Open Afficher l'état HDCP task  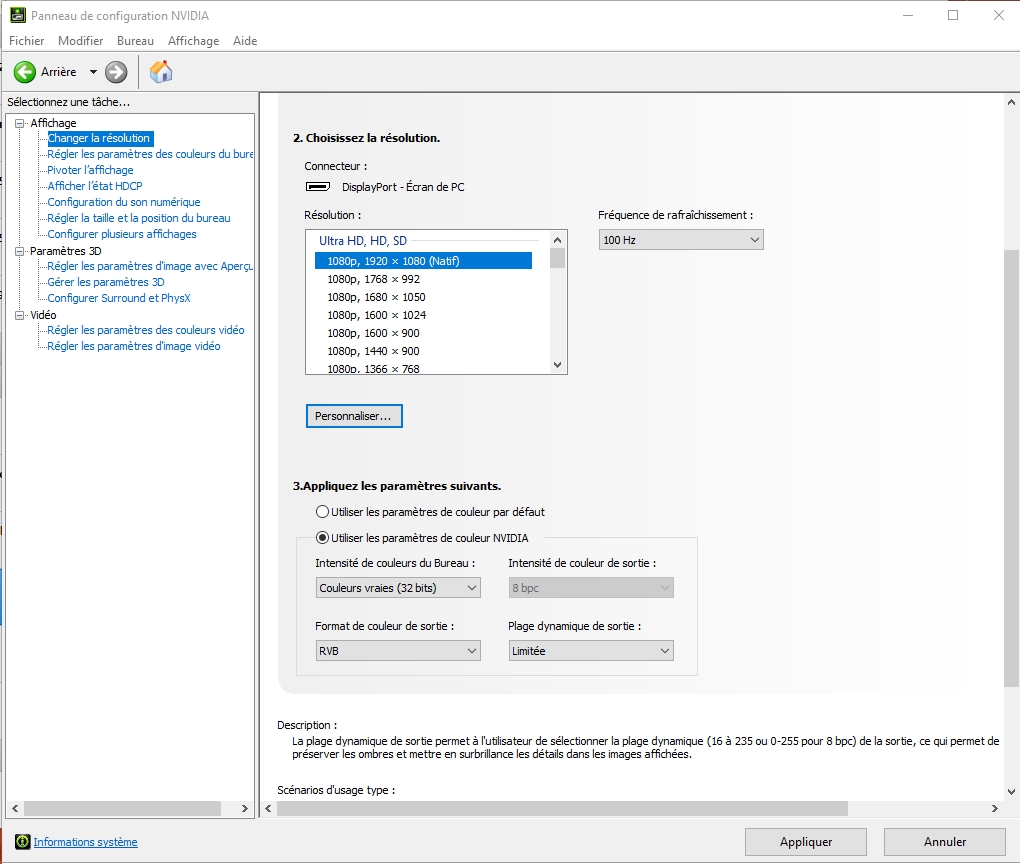[94, 186]
